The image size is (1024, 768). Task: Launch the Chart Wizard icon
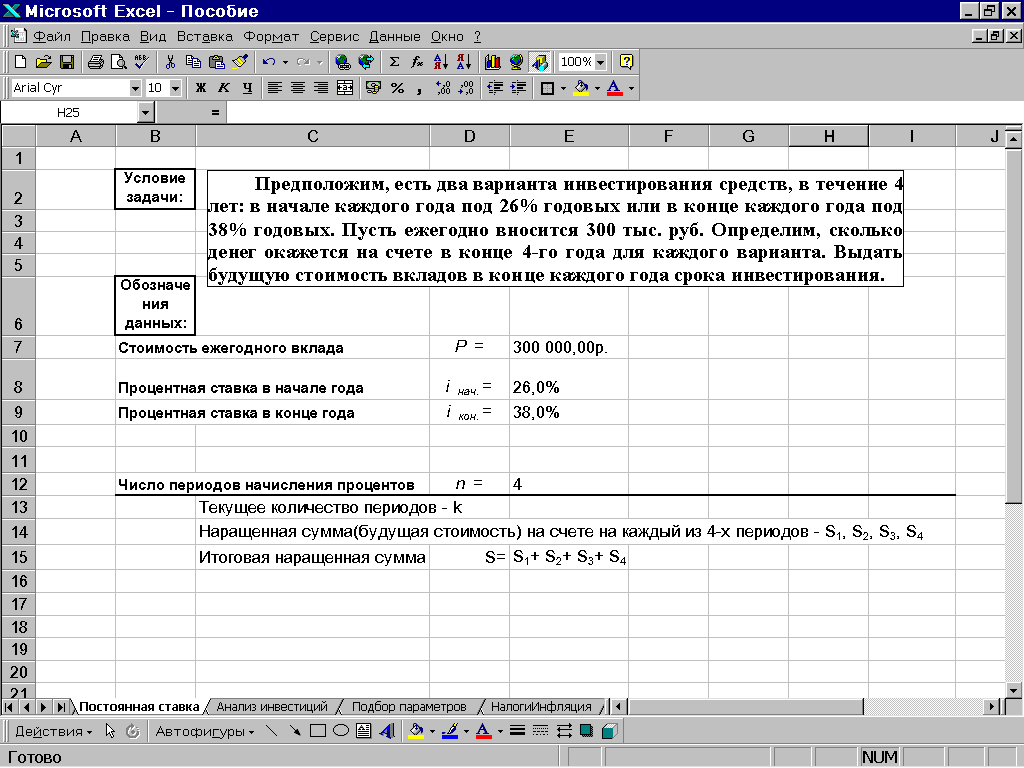pos(493,62)
